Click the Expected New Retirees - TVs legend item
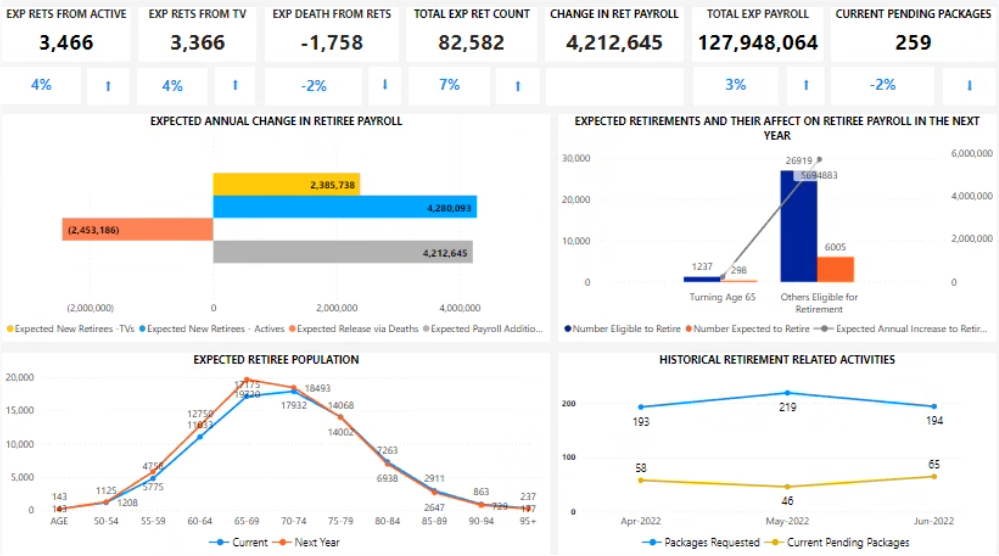The image size is (999, 556). pos(75,329)
